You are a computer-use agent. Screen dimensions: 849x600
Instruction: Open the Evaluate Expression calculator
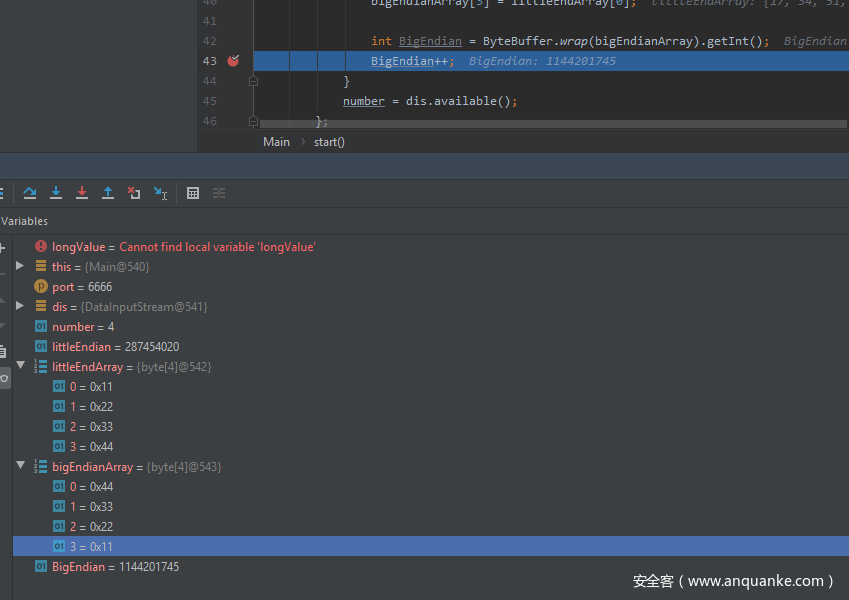tap(193, 193)
